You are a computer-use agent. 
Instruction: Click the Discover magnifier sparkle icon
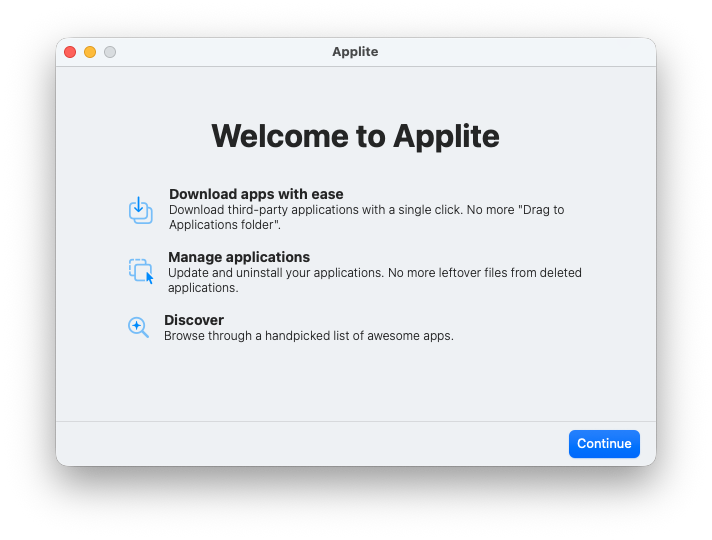click(138, 327)
